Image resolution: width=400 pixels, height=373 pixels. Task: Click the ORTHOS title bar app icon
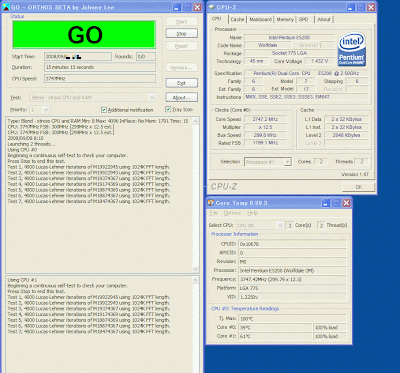tap(6, 7)
